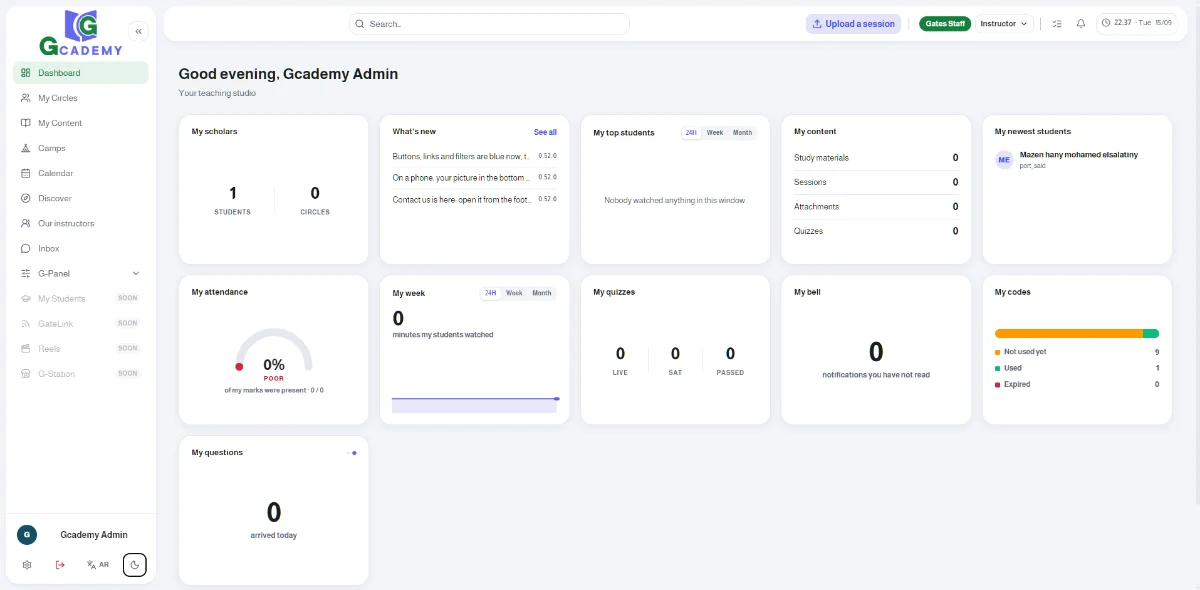Click See all in What's new

point(545,132)
